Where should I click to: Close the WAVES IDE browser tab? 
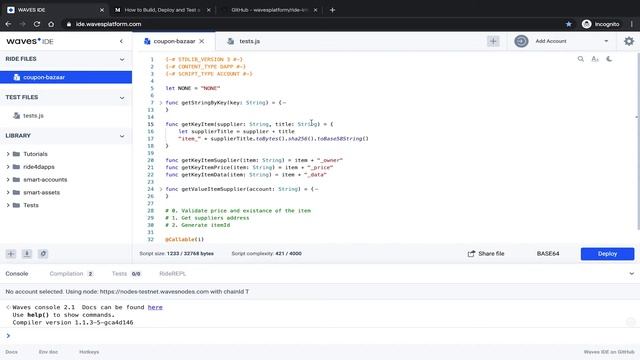coord(102,10)
